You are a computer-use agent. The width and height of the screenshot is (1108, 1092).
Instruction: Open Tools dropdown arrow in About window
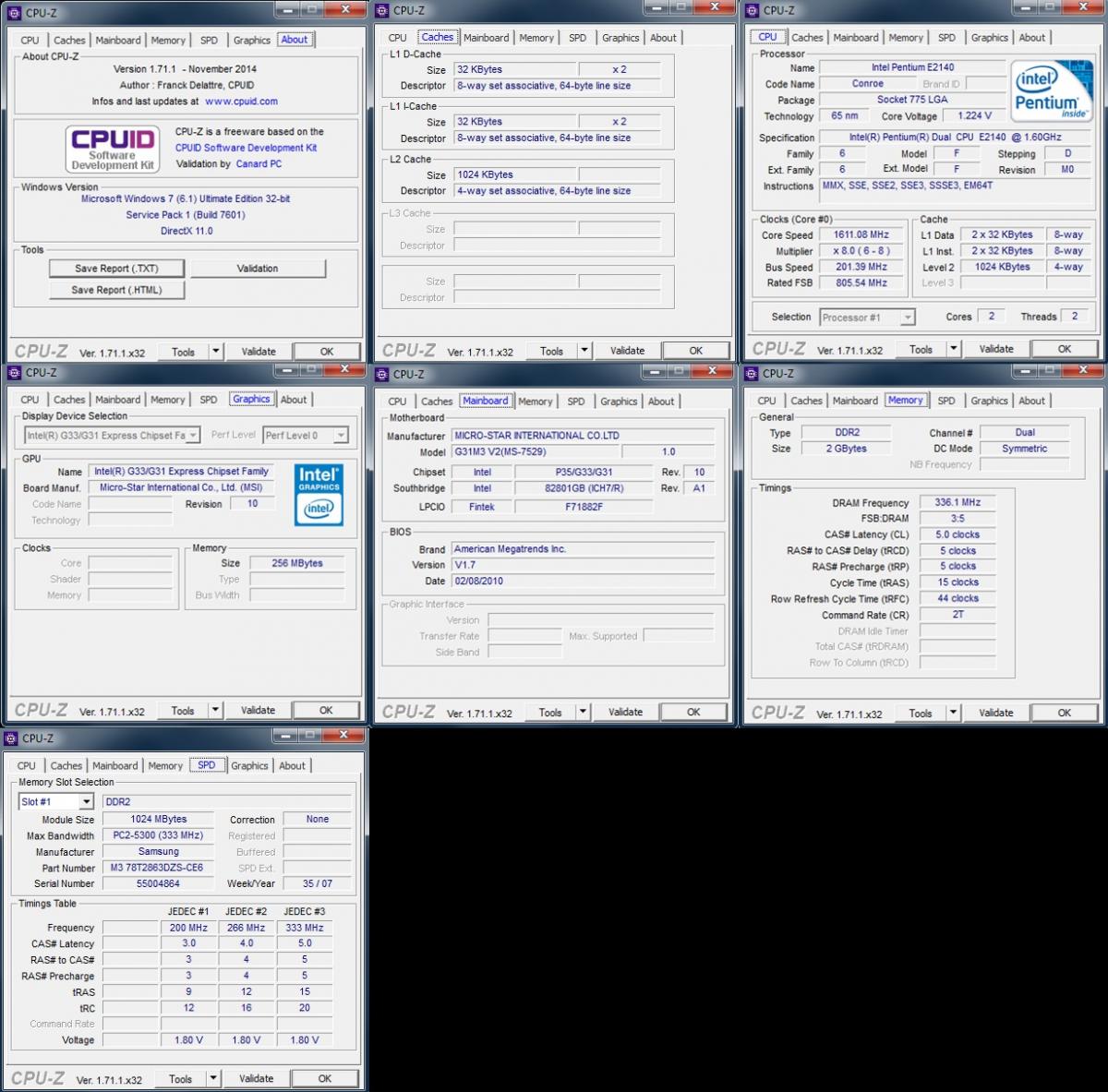(216, 352)
